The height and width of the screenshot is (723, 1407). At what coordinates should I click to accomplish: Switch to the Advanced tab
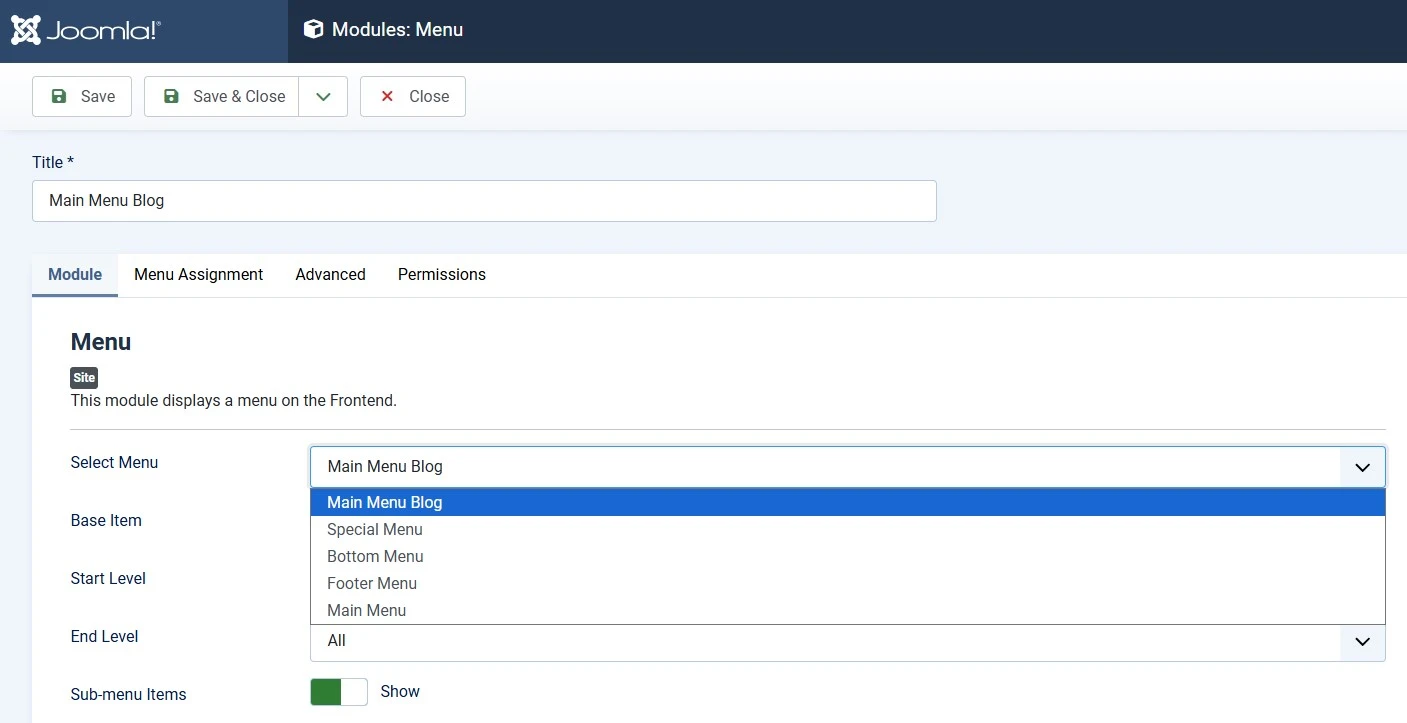(x=331, y=275)
